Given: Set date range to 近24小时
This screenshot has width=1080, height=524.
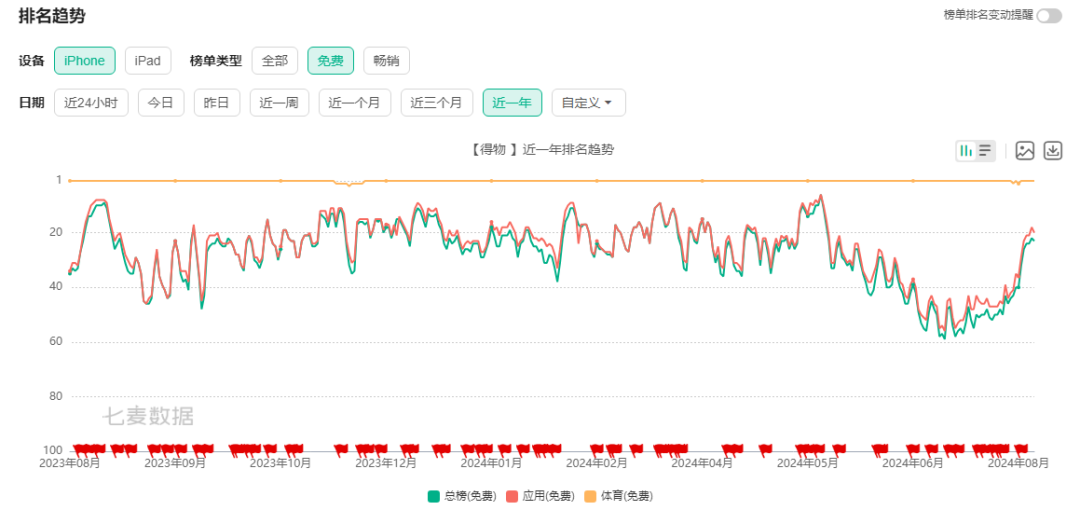Looking at the screenshot, I should click(91, 102).
